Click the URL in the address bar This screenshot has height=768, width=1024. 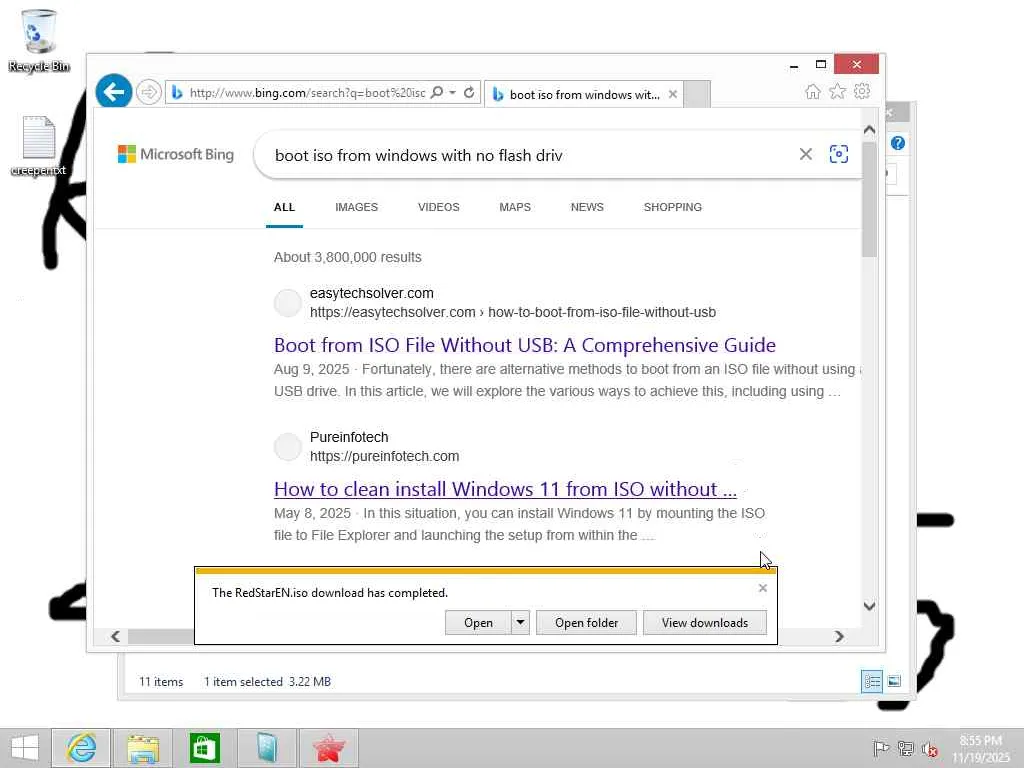(307, 93)
